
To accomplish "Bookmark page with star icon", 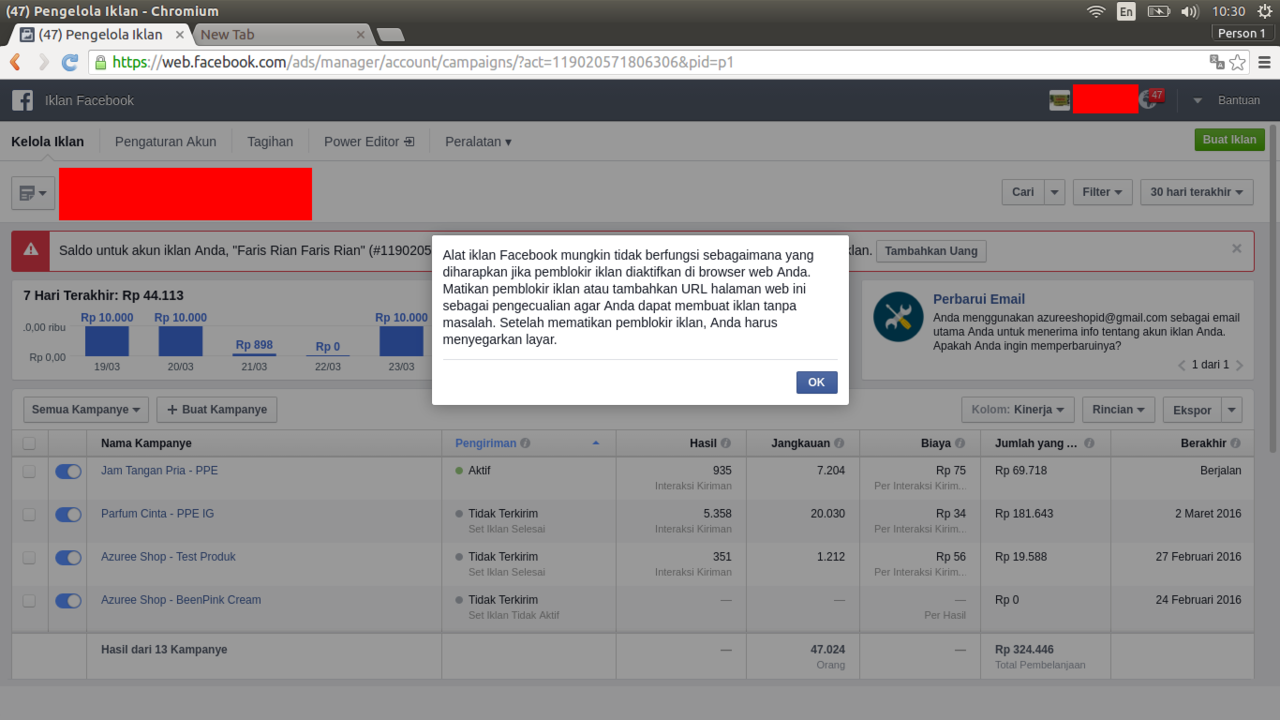I will 1237,62.
